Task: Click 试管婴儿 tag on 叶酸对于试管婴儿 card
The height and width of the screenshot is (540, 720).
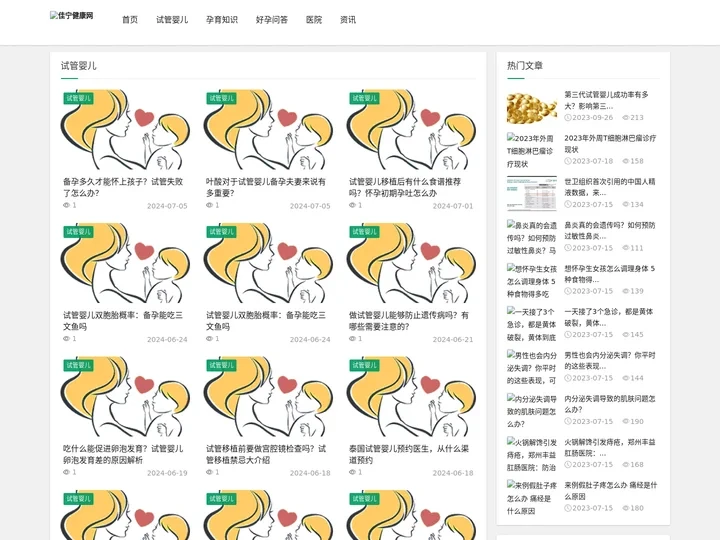Action: [x=221, y=98]
